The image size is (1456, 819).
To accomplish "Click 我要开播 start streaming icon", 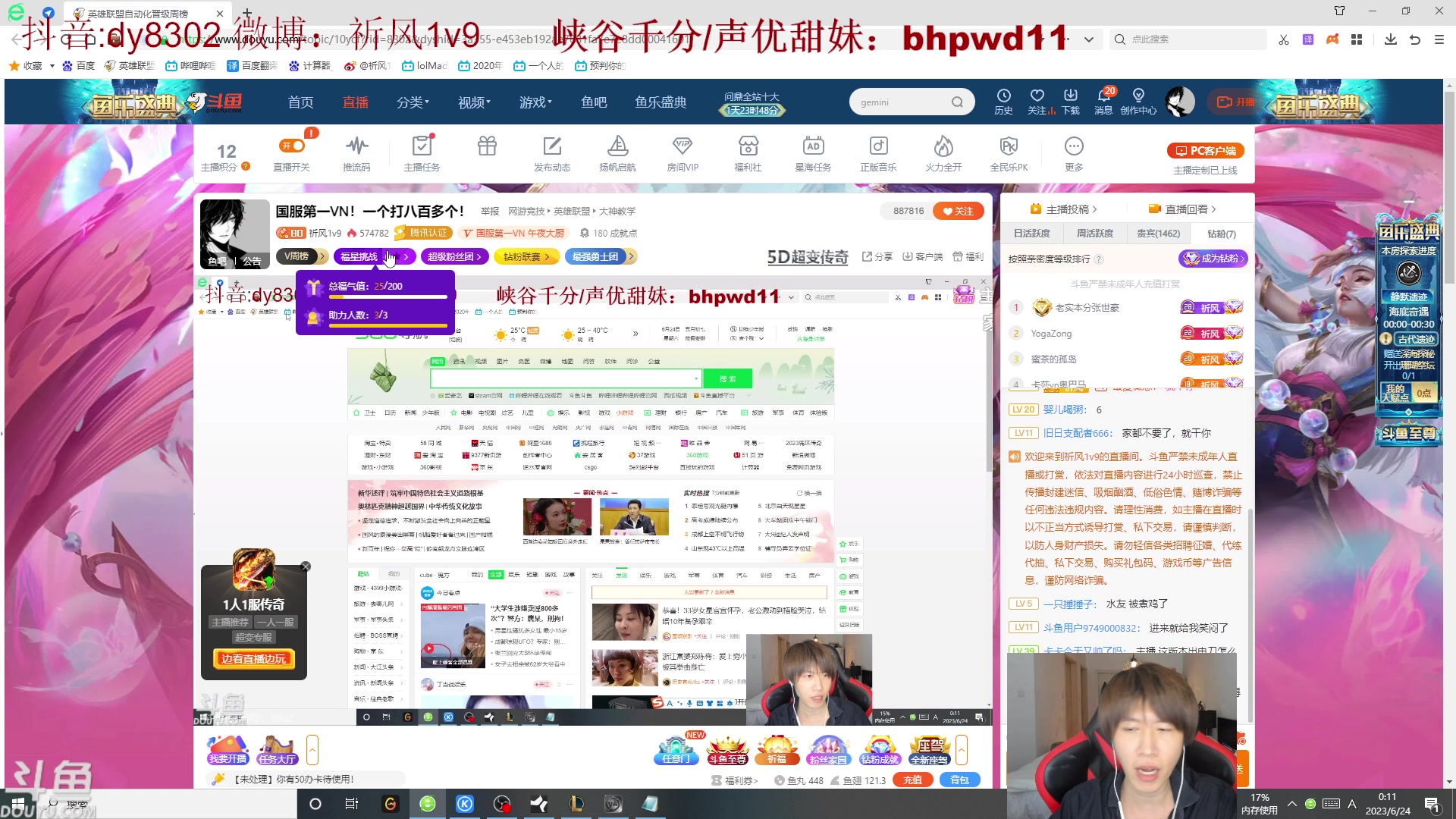I will coord(227,749).
